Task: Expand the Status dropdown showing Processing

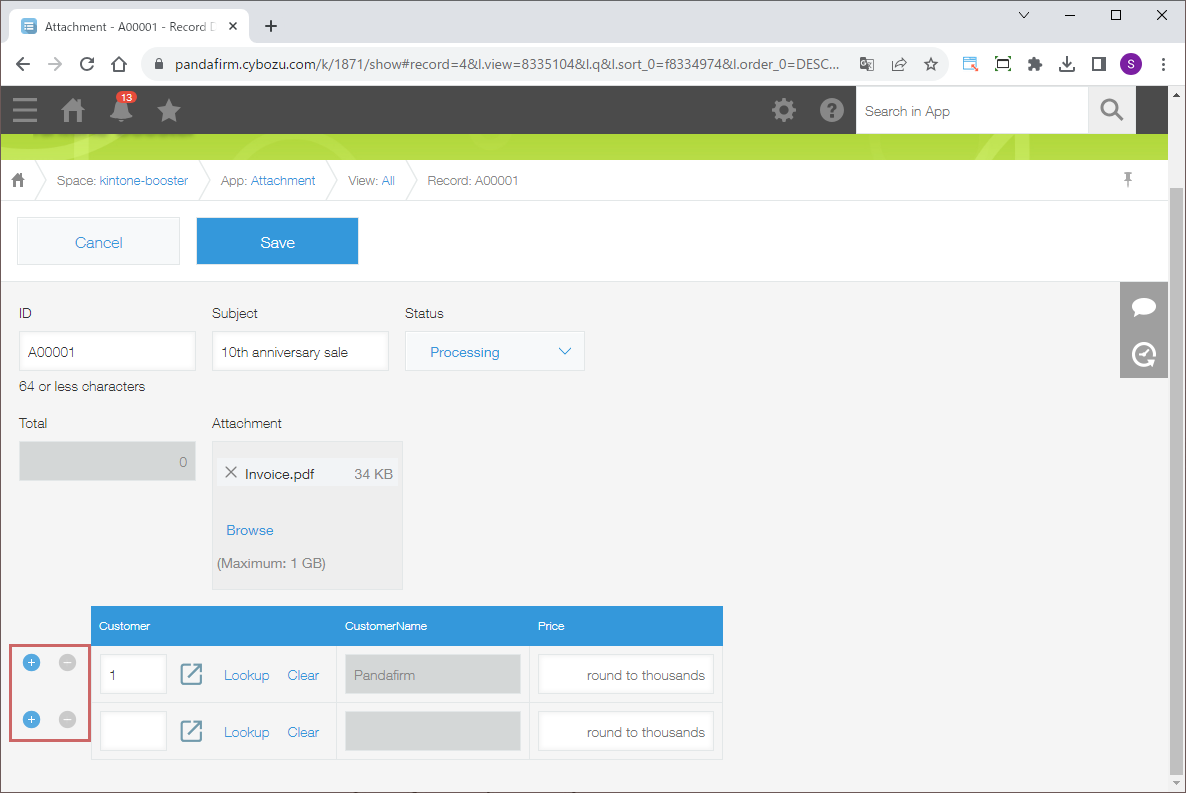Action: coord(494,352)
